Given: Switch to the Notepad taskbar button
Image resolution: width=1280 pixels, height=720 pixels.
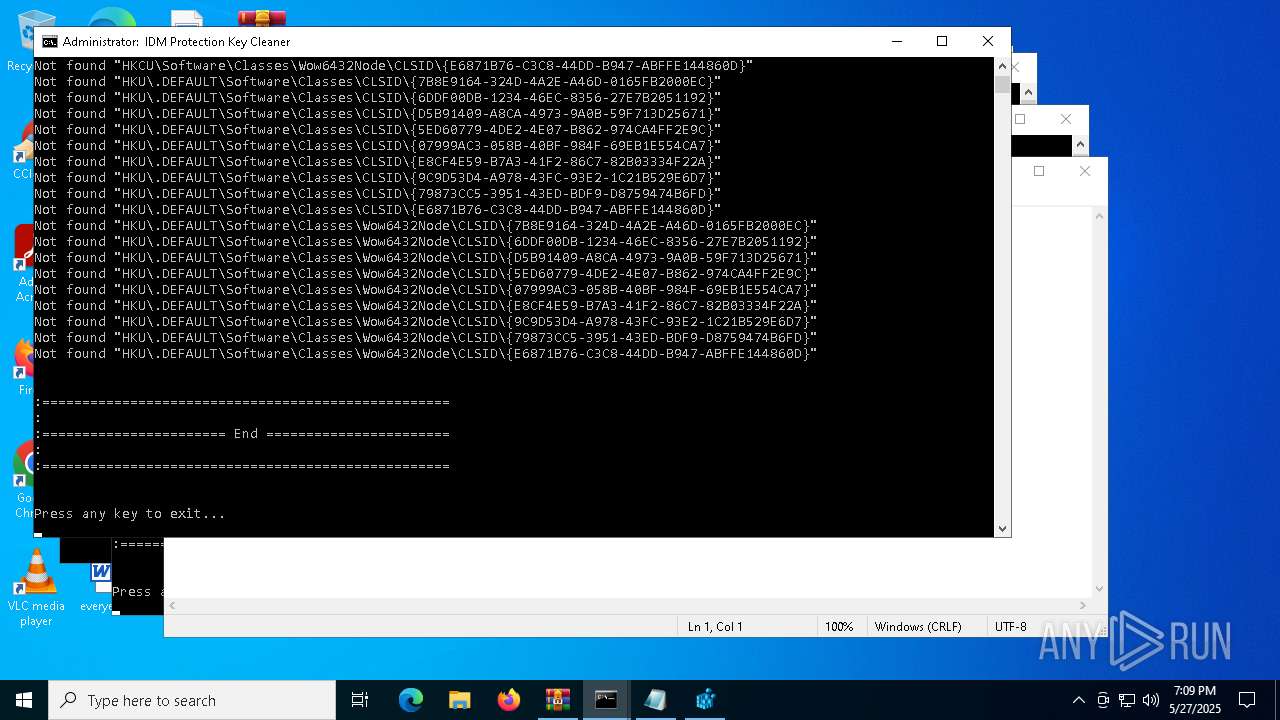Looking at the screenshot, I should 656,700.
